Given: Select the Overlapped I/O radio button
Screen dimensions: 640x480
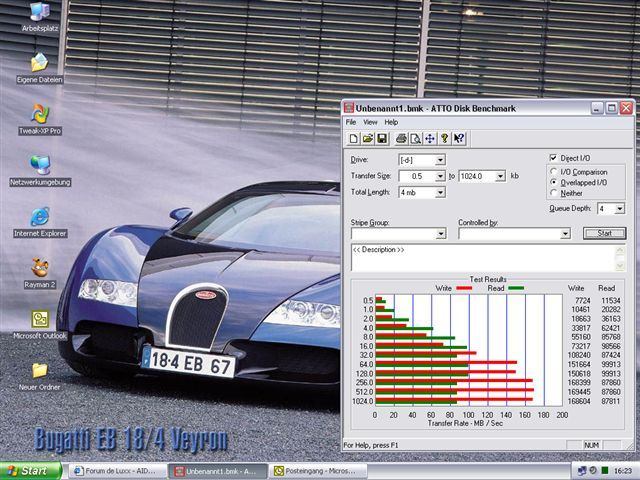Looking at the screenshot, I should pos(554,182).
